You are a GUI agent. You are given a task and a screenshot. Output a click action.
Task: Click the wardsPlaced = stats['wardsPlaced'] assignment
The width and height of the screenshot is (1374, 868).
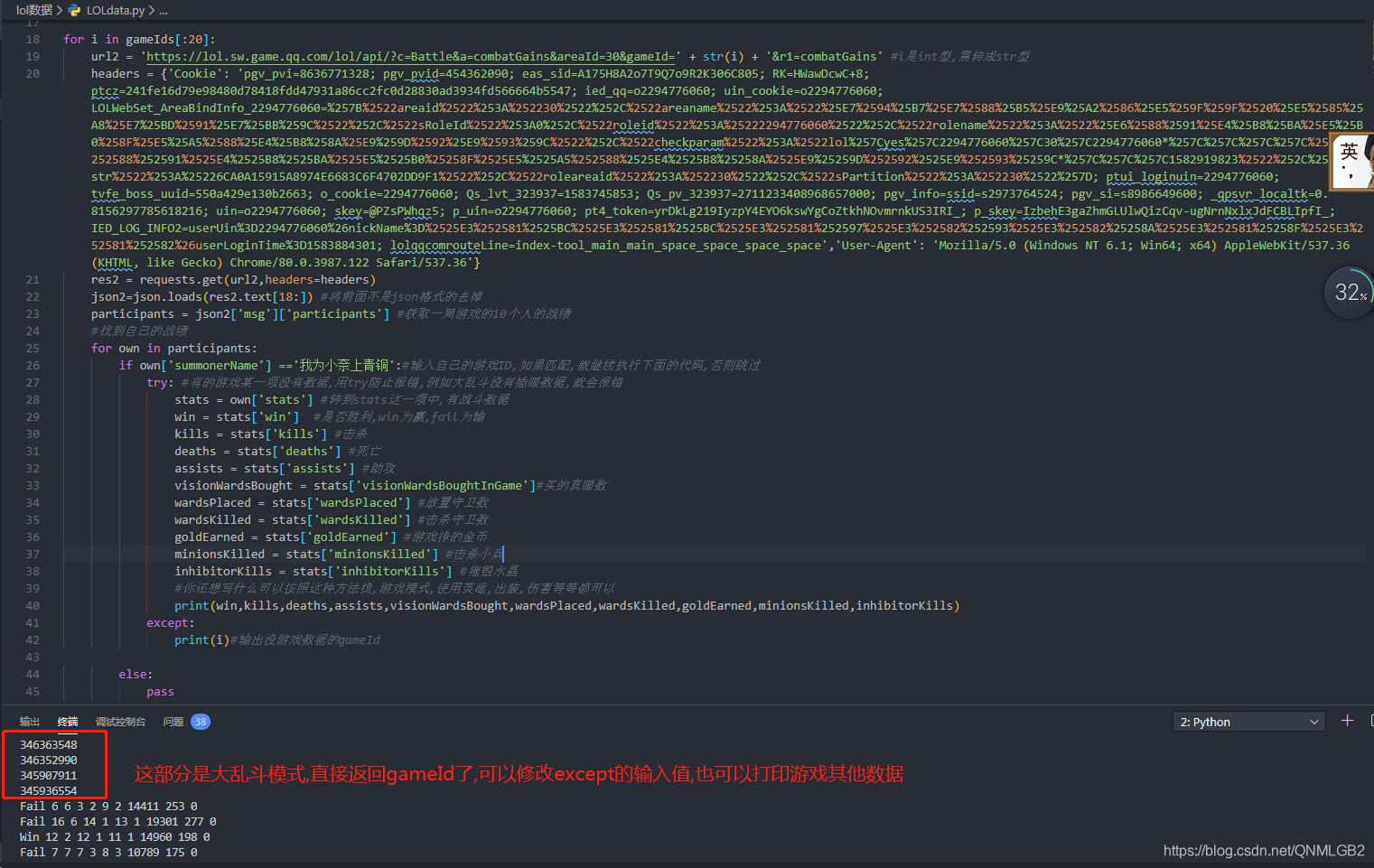point(293,502)
